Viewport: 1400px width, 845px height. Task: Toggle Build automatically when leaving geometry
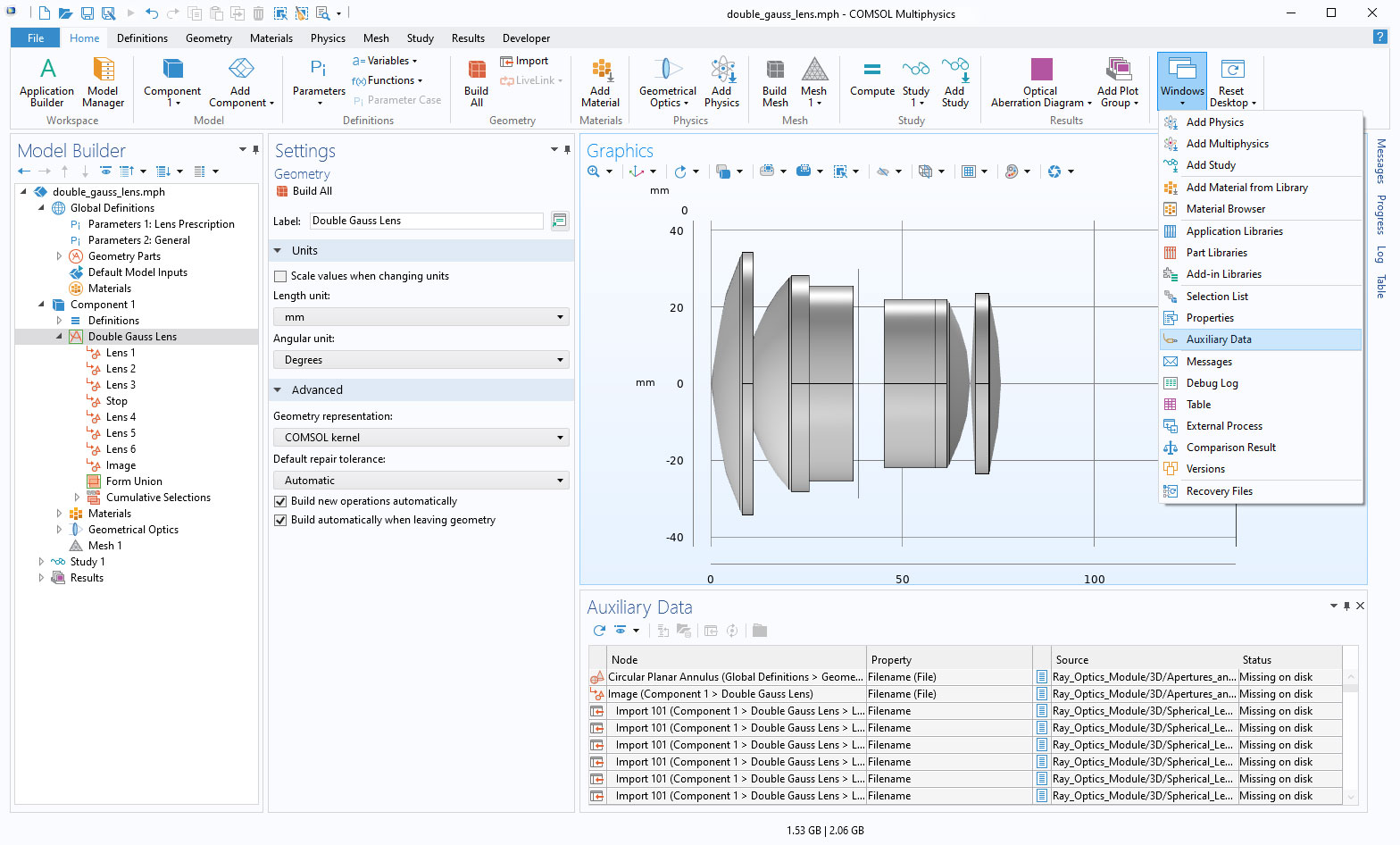coord(280,521)
